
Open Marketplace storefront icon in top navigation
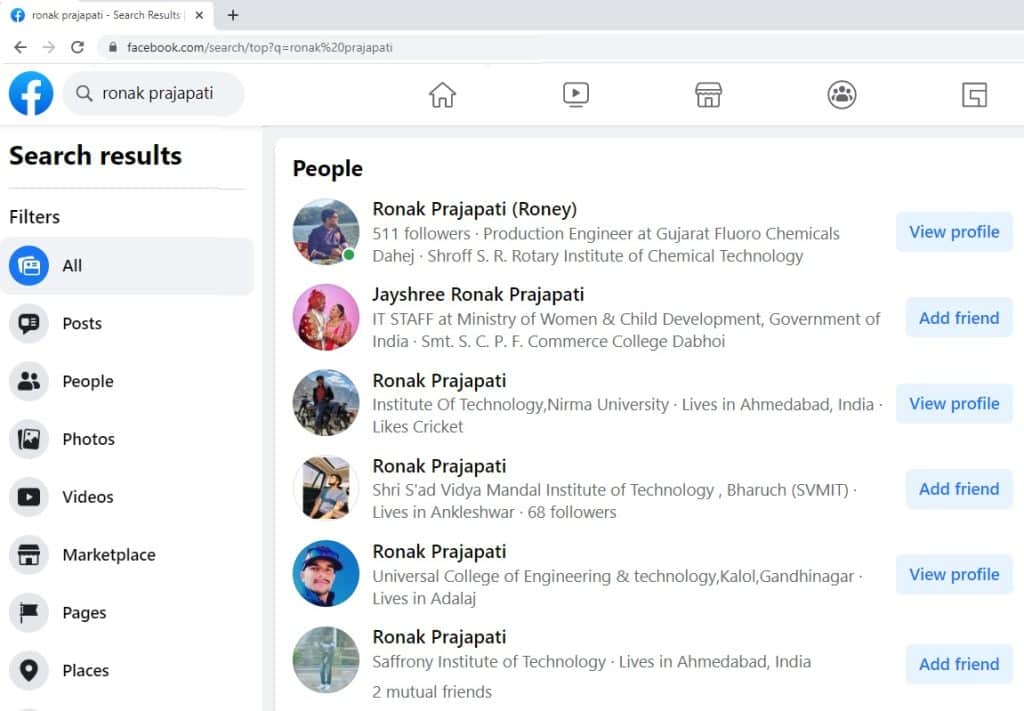[708, 94]
